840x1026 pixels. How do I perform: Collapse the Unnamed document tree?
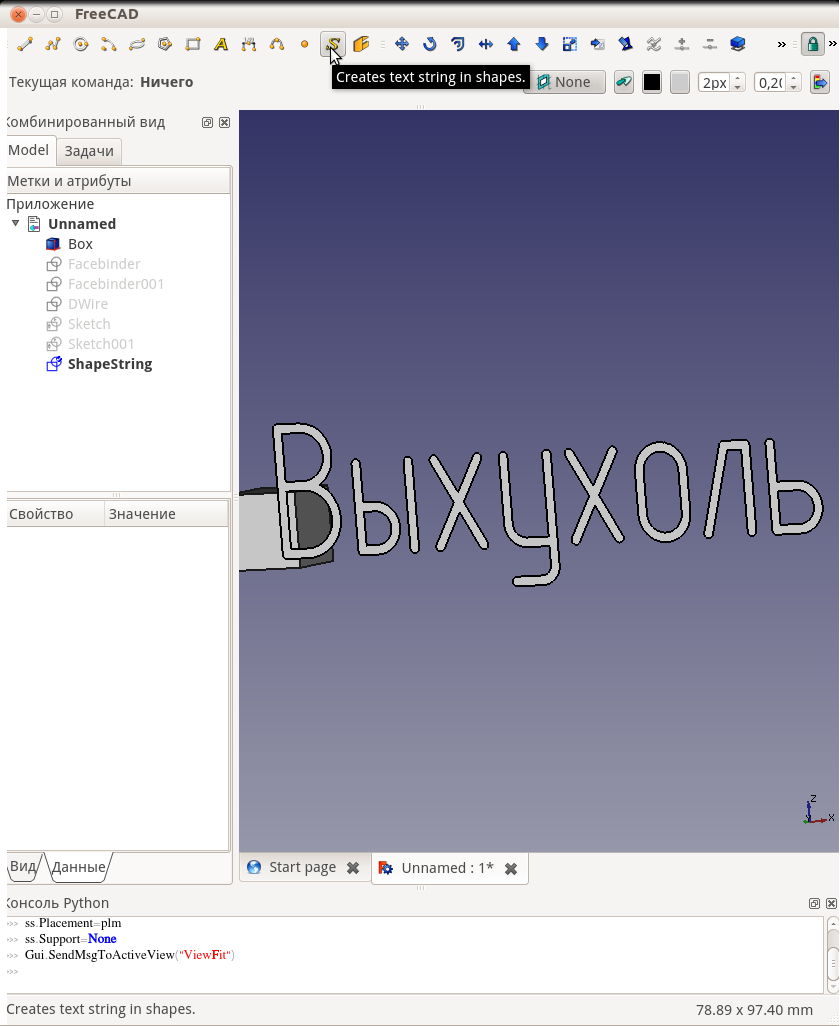coord(15,223)
